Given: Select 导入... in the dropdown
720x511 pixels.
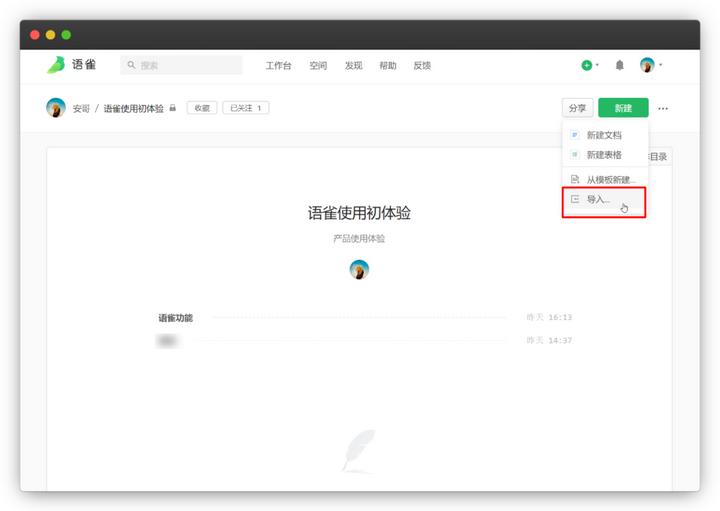Looking at the screenshot, I should click(604, 200).
